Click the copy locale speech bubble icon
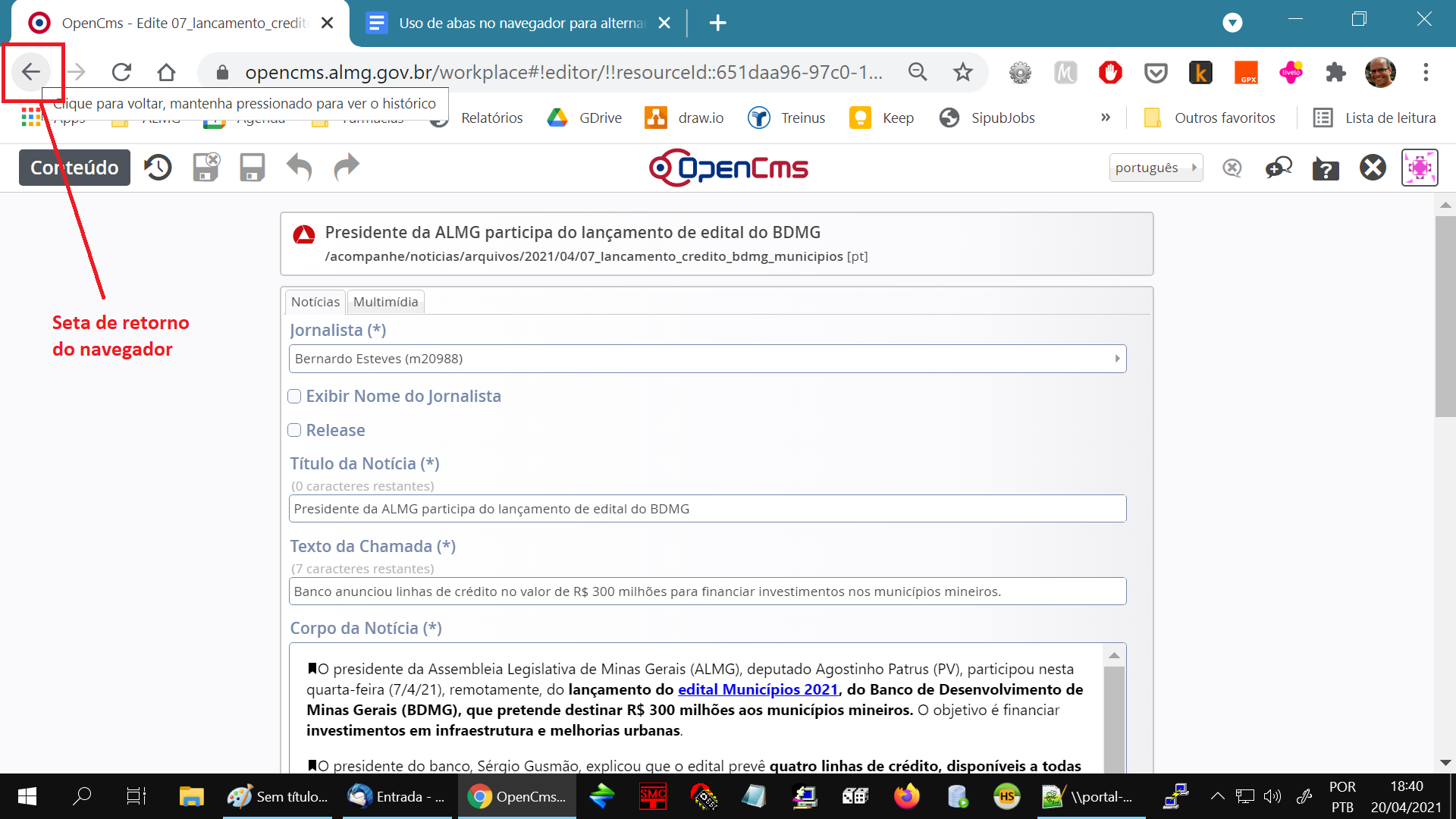1456x819 pixels. [1279, 168]
